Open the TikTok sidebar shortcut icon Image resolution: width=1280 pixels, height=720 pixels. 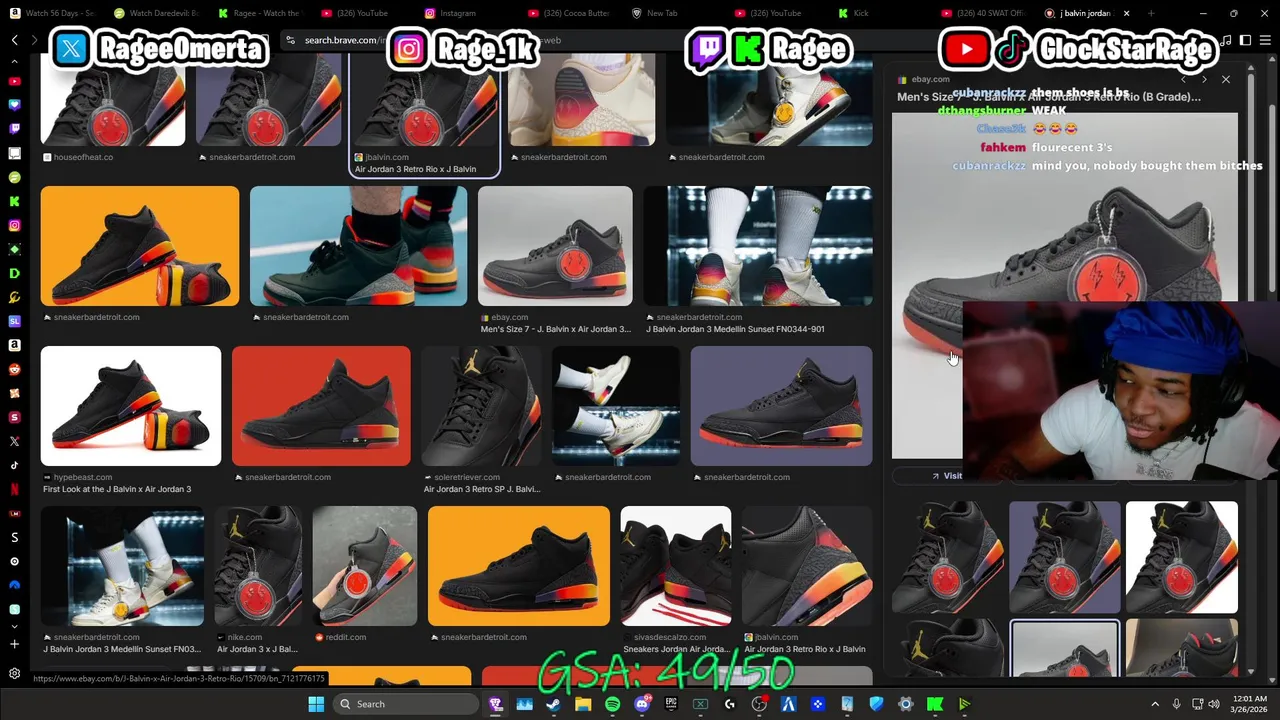tap(14, 465)
